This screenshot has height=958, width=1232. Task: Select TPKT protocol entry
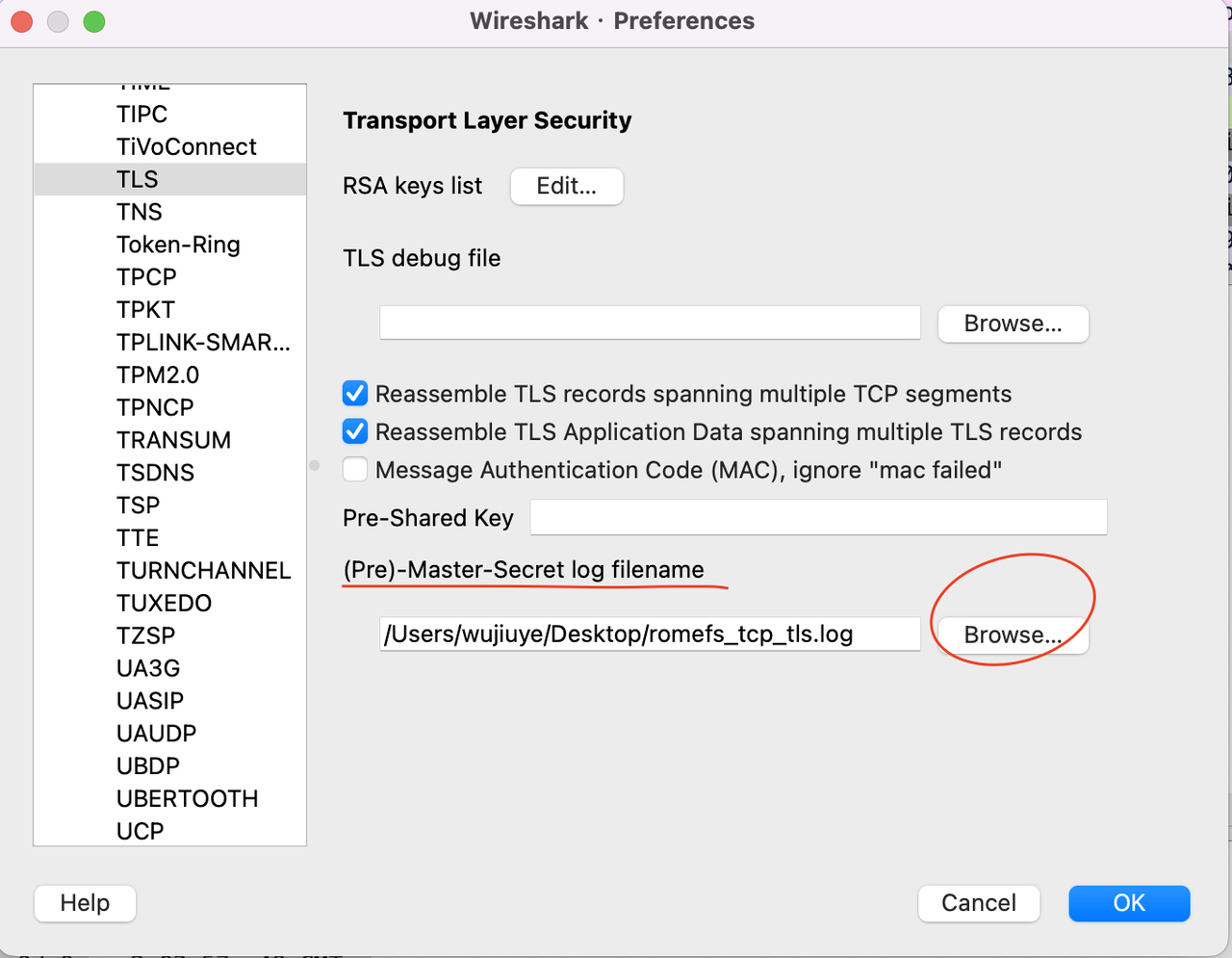(x=170, y=310)
